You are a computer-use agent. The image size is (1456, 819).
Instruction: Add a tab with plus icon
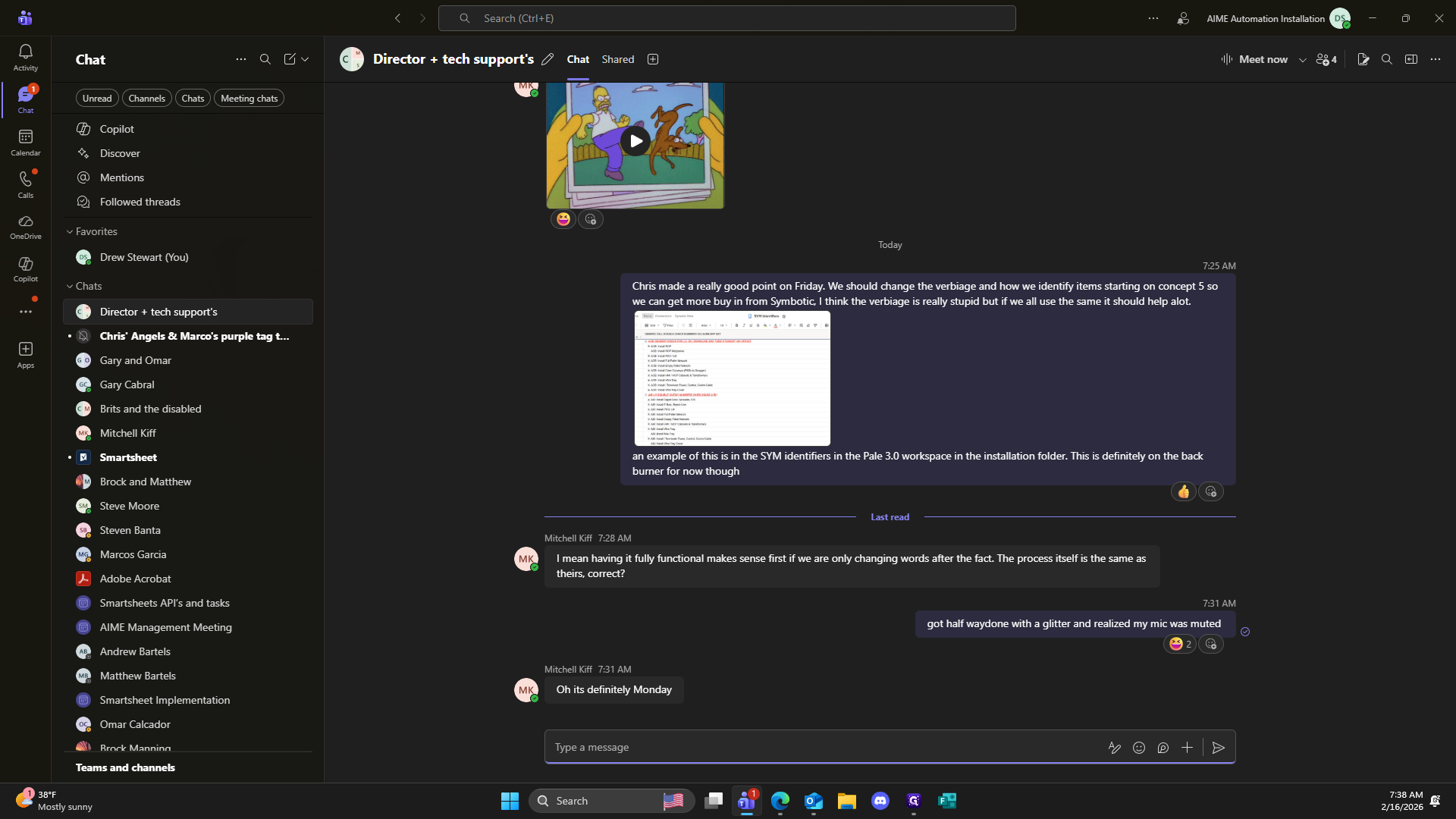click(653, 59)
